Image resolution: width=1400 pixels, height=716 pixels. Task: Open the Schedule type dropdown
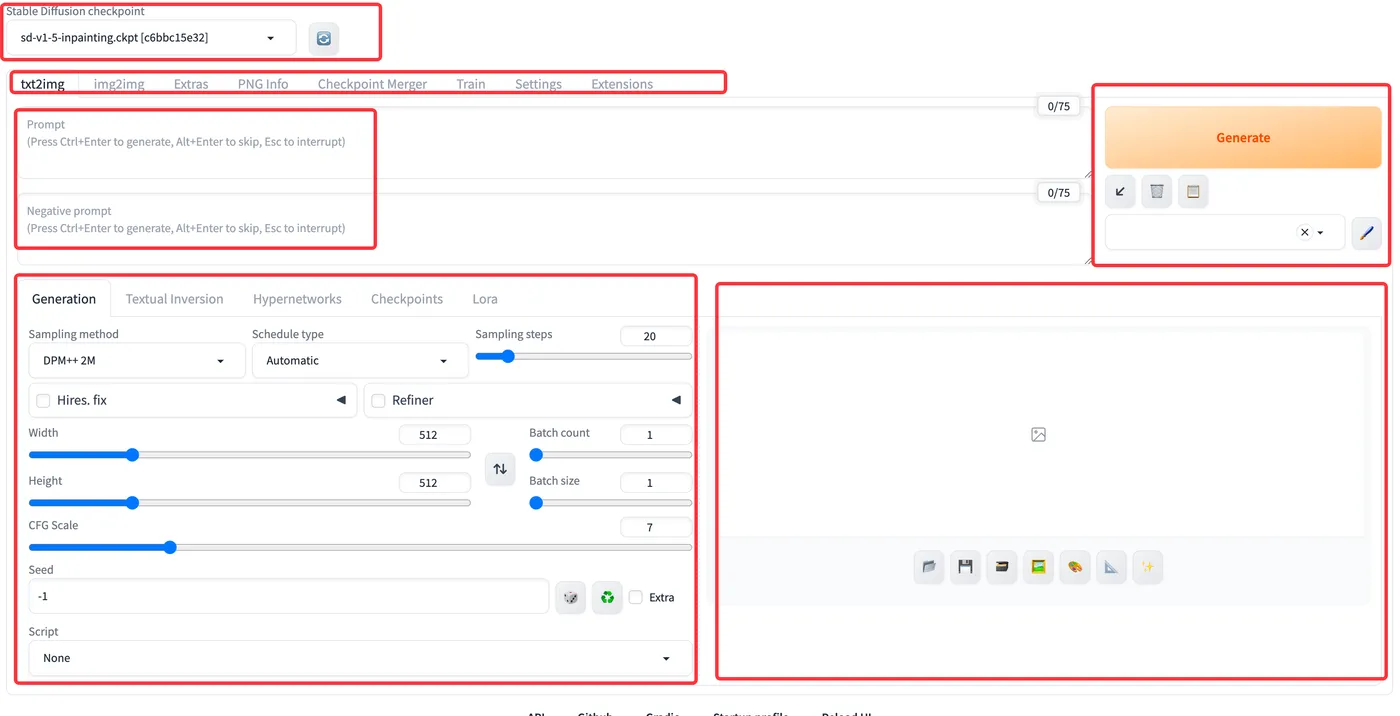pyautogui.click(x=359, y=360)
